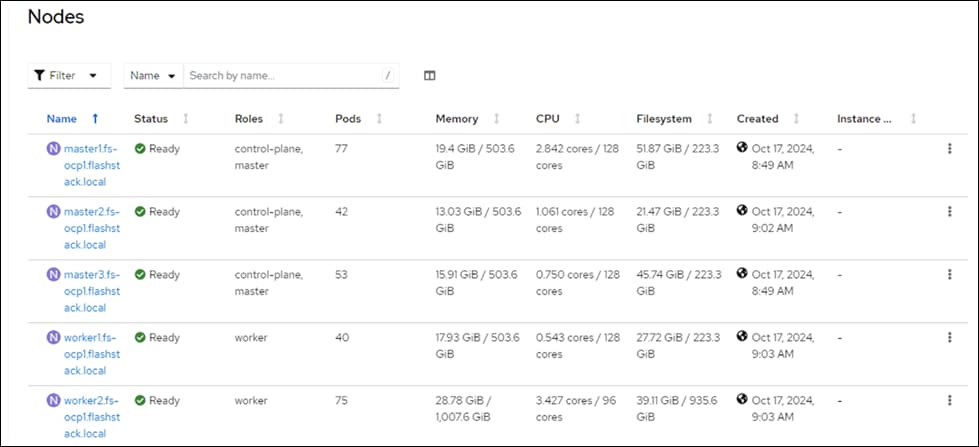
Task: Select filesystem value 21.47 GiB / 223.3 GiB
Action: click(x=679, y=220)
